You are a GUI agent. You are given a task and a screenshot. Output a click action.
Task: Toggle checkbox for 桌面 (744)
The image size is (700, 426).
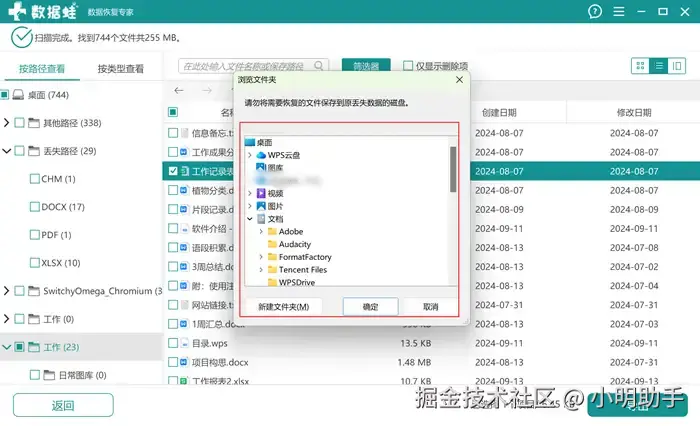[4, 95]
